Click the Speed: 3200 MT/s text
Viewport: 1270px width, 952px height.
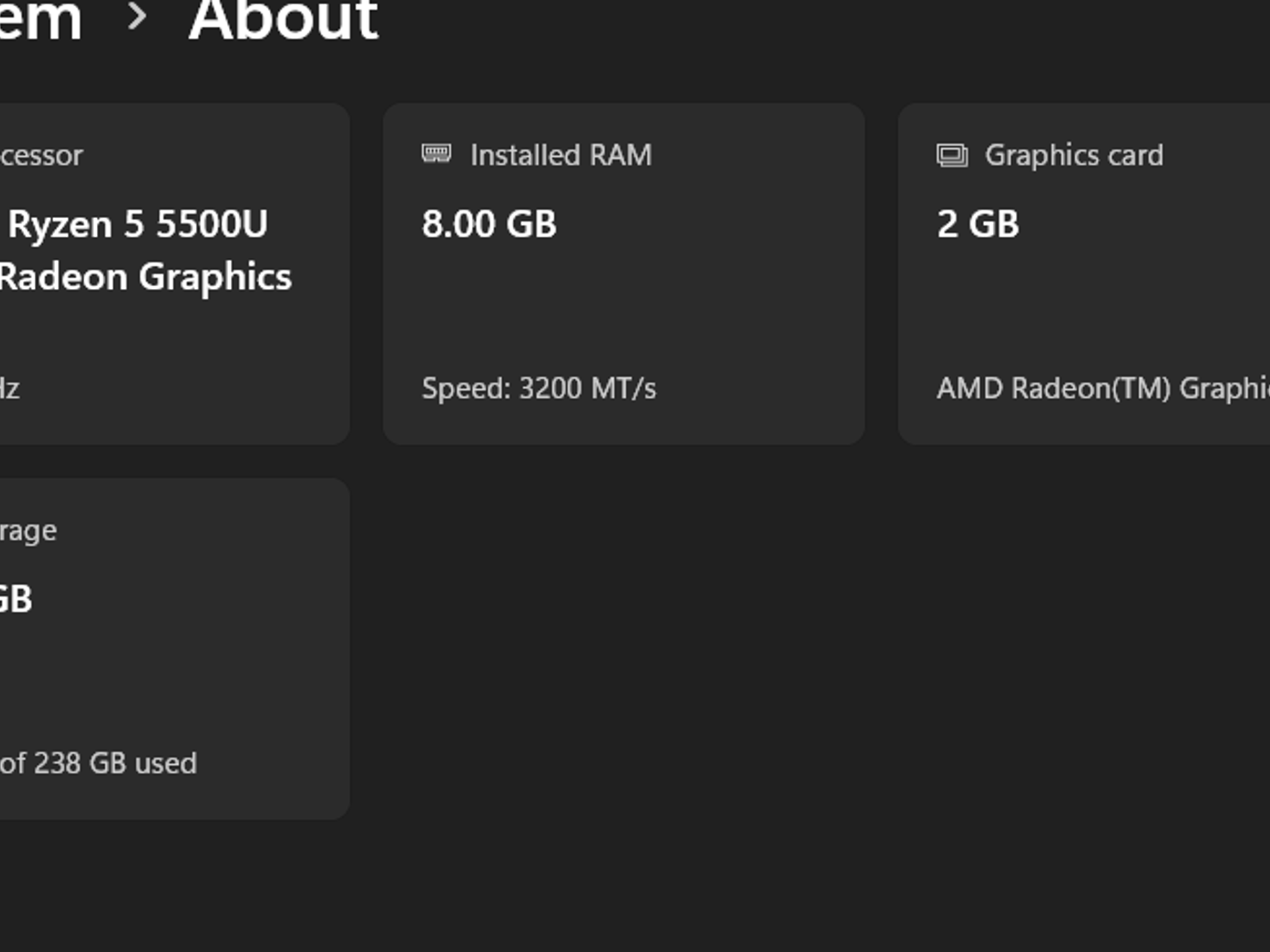539,389
